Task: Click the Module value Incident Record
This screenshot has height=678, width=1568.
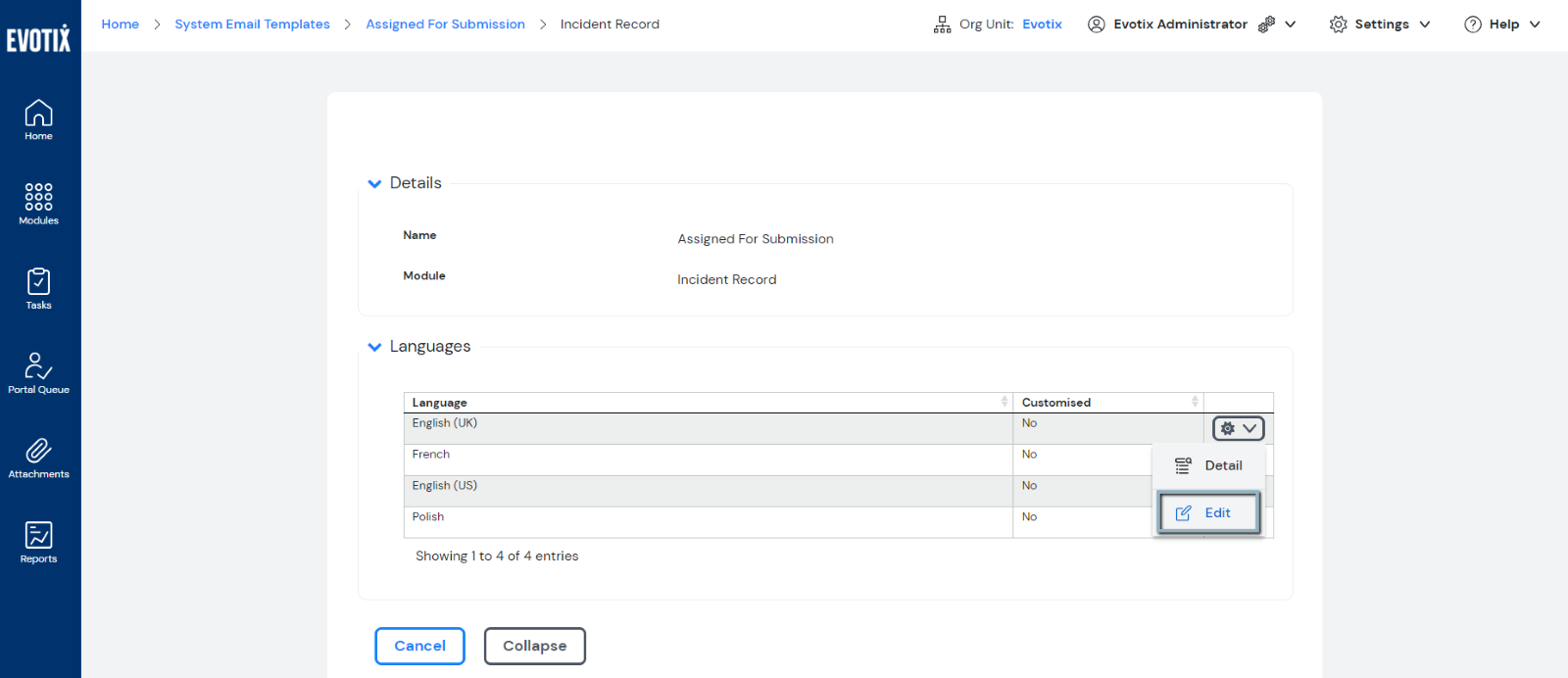Action: (726, 280)
